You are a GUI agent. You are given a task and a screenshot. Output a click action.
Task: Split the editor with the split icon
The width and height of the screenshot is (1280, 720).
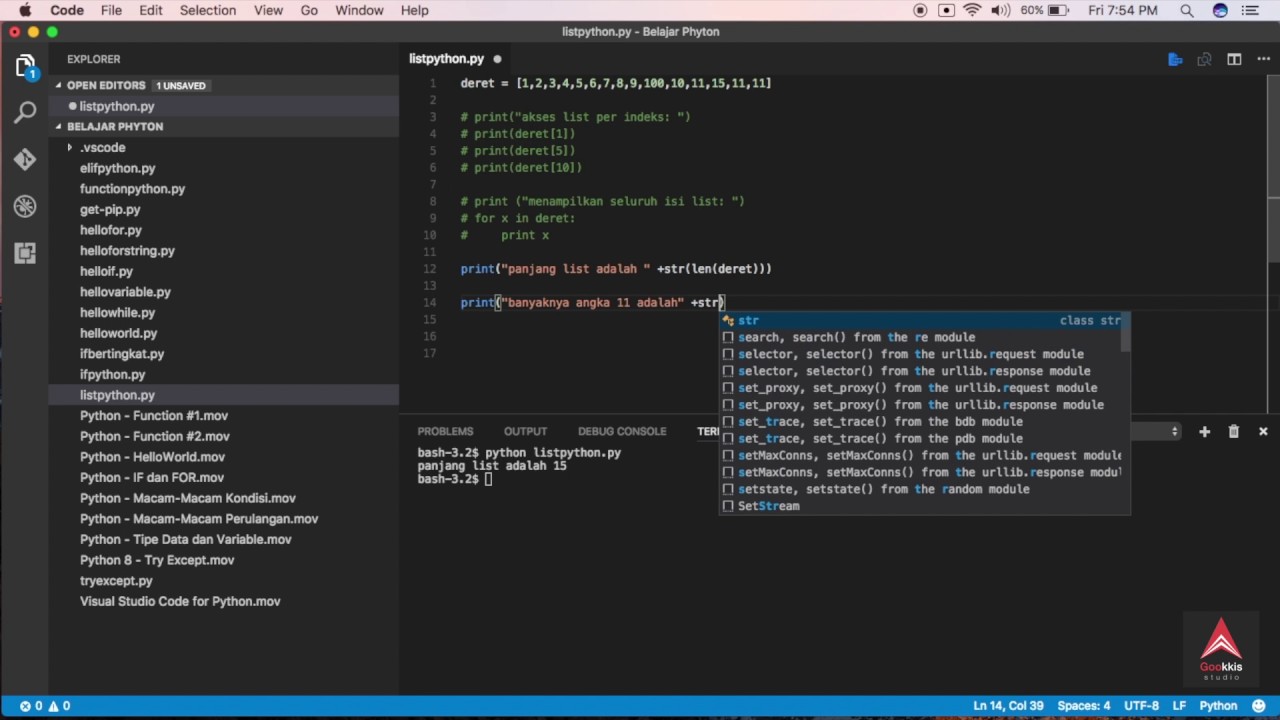click(x=1234, y=59)
